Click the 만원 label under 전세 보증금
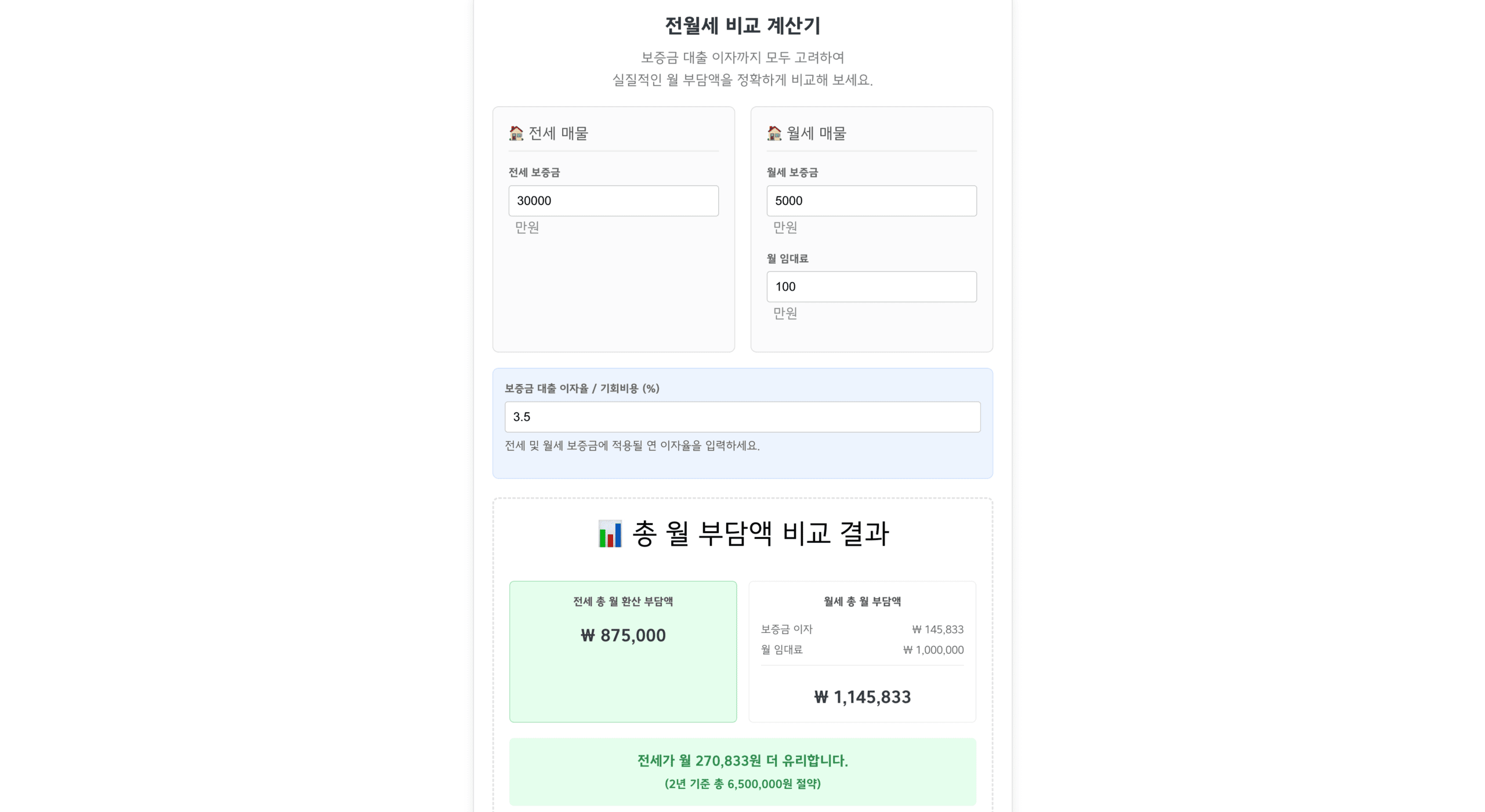Screen dimensions: 1485x812 click(526, 228)
